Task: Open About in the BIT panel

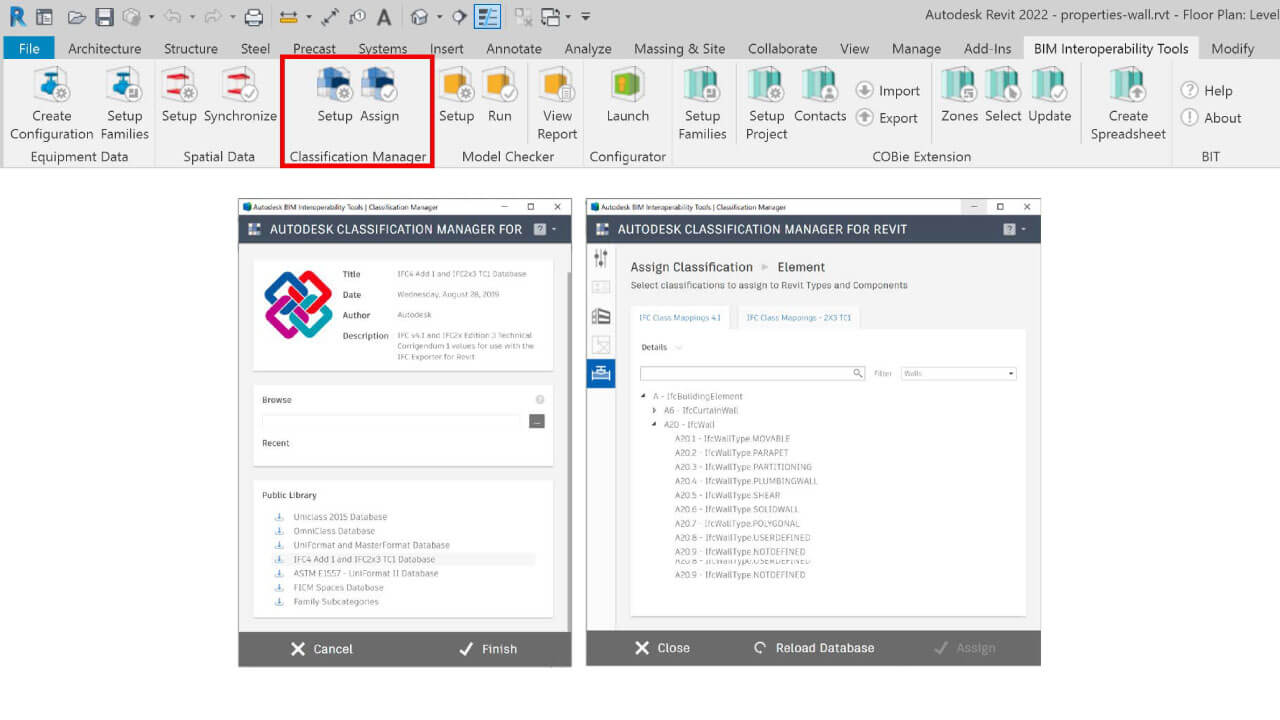Action: [x=1211, y=118]
